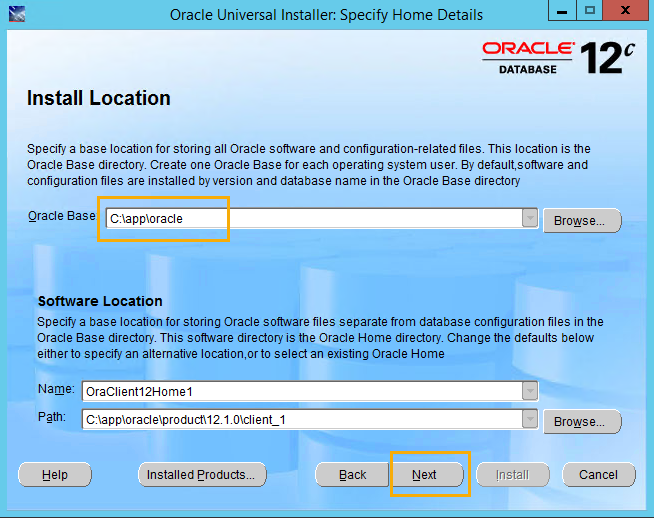The height and width of the screenshot is (518, 654).
Task: Click the Path label beside the client_1 path
Action: [x=52, y=417]
